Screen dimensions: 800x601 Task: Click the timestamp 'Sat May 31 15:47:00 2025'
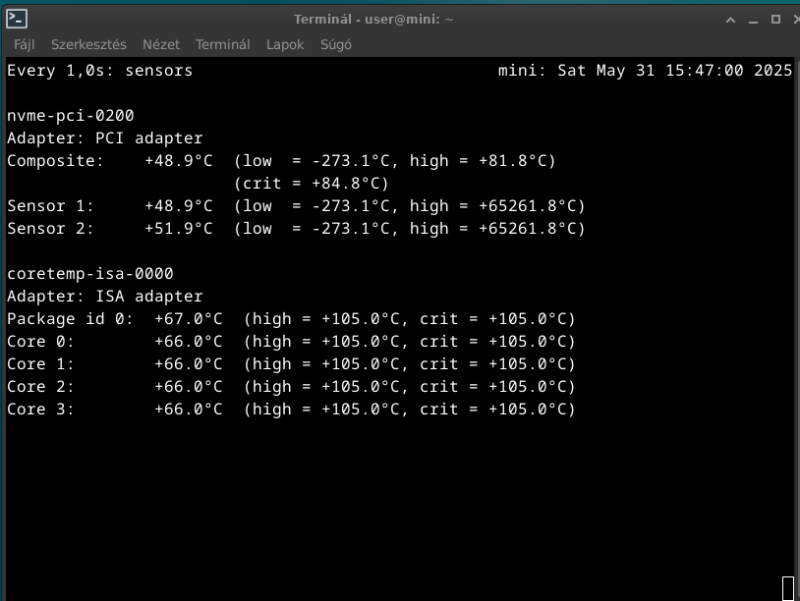pos(674,70)
